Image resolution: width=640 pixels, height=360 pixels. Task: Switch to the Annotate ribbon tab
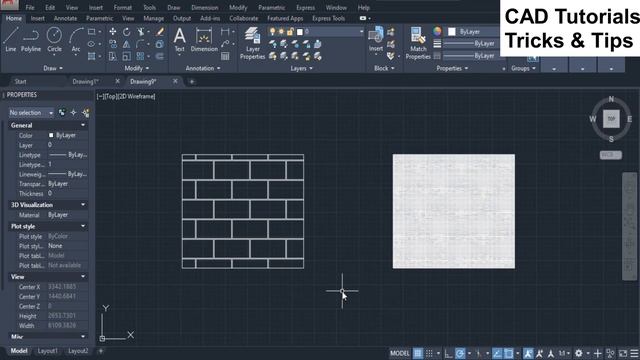pos(65,18)
